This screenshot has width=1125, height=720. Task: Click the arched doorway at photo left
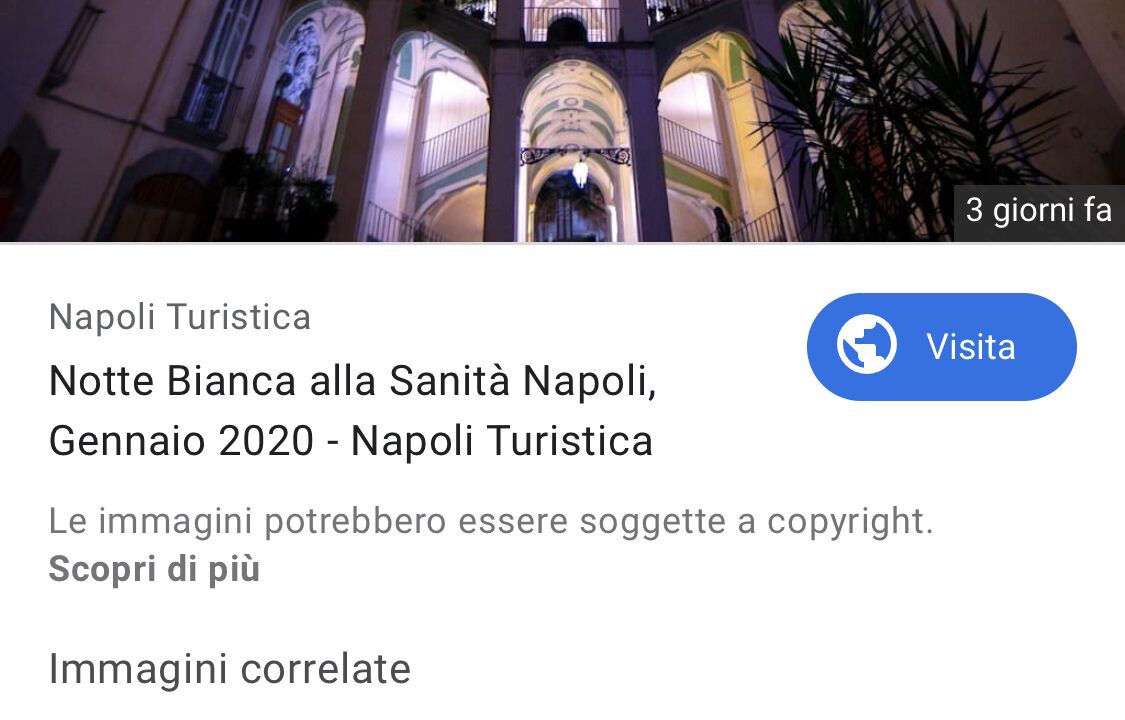pos(159,208)
